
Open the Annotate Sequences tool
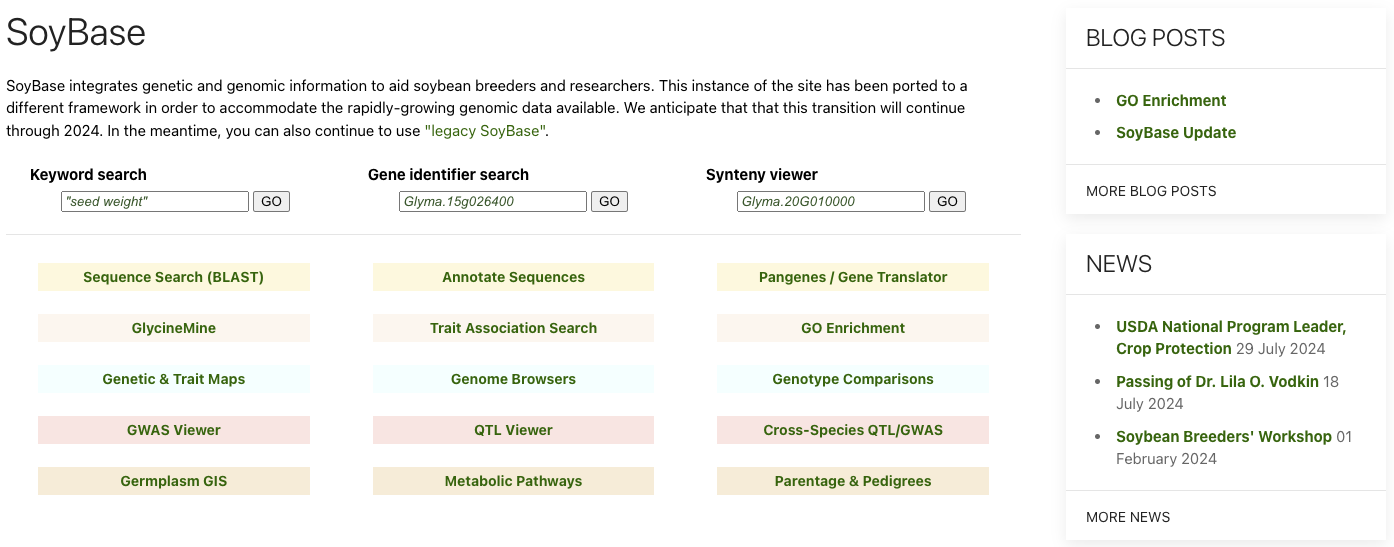(x=513, y=277)
